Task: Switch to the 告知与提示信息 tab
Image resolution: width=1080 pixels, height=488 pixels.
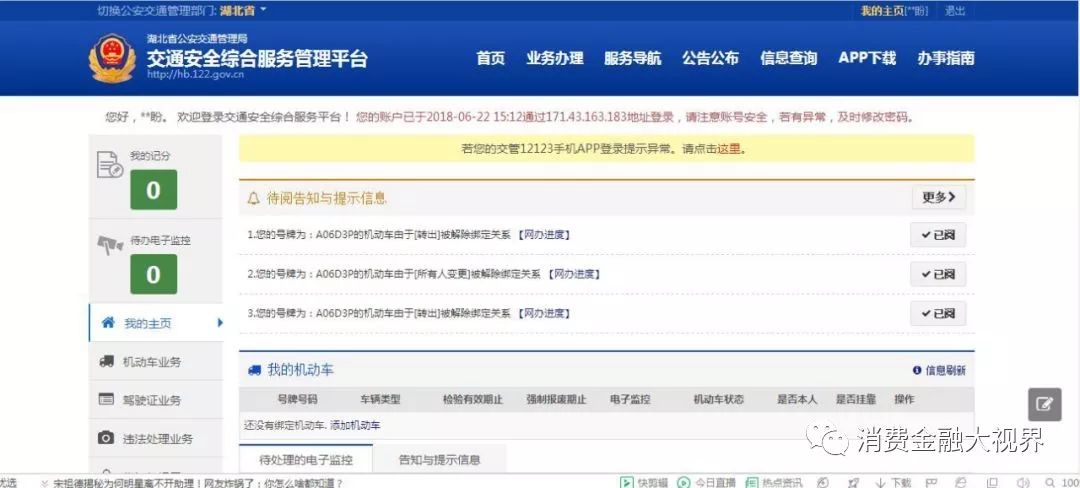Action: 439,460
